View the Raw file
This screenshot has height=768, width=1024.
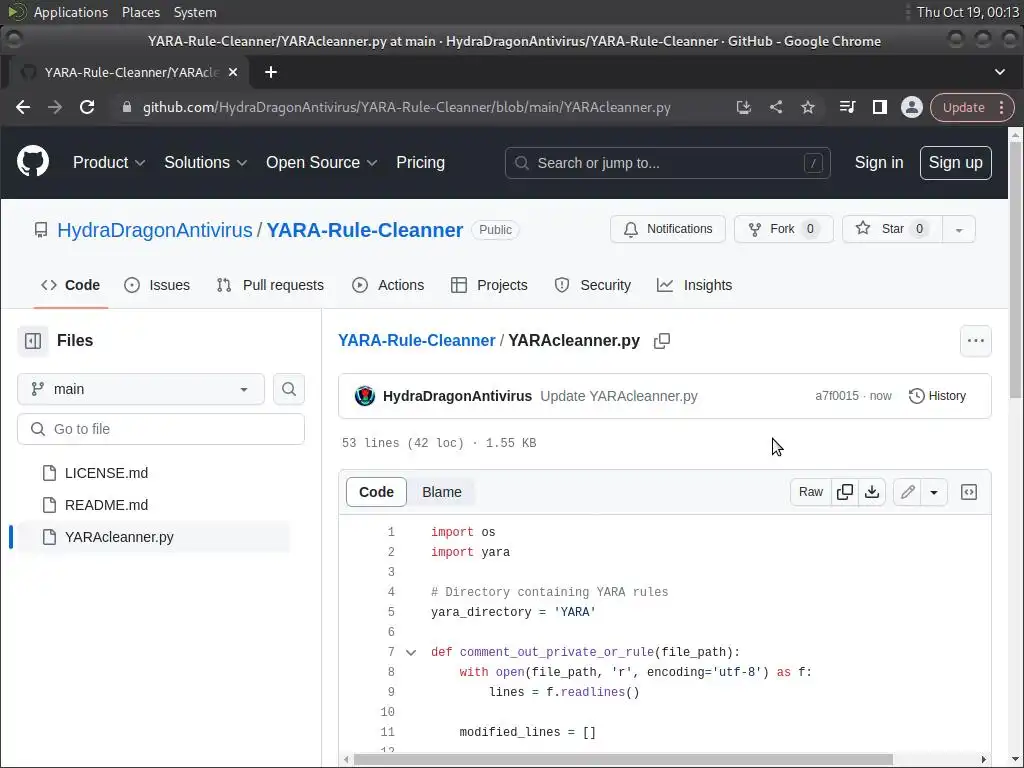click(810, 492)
